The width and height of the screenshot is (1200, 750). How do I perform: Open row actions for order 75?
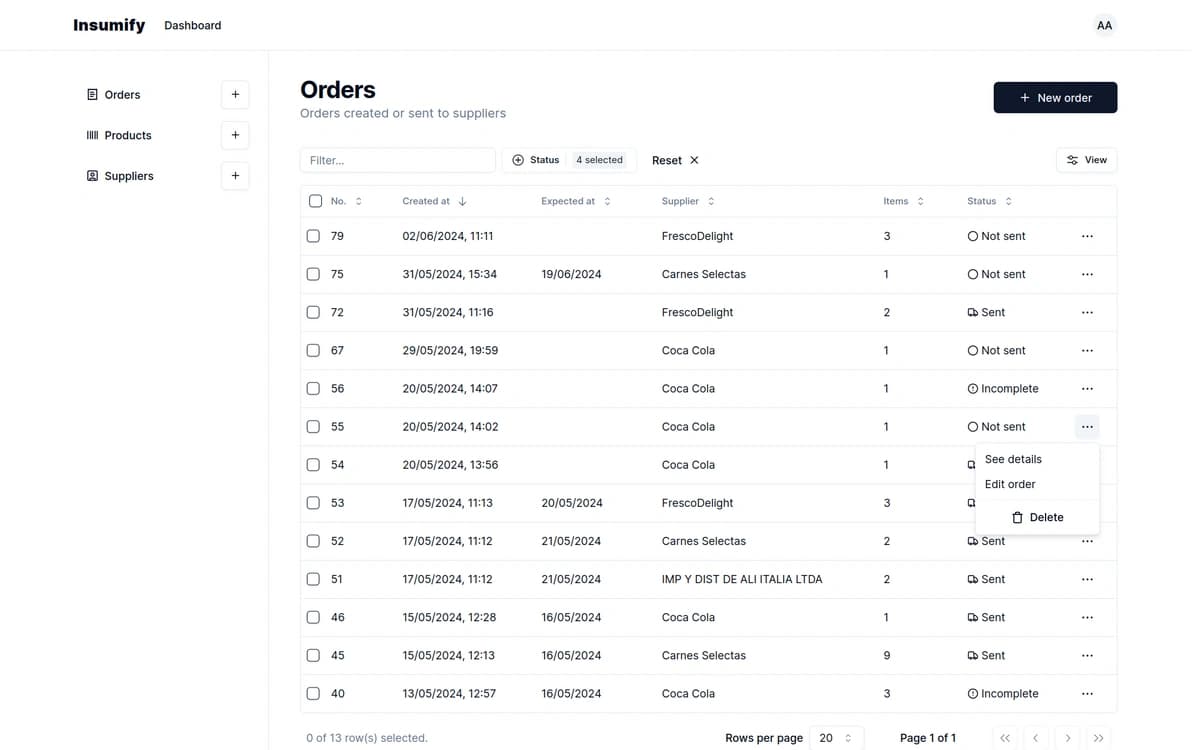(x=1087, y=274)
